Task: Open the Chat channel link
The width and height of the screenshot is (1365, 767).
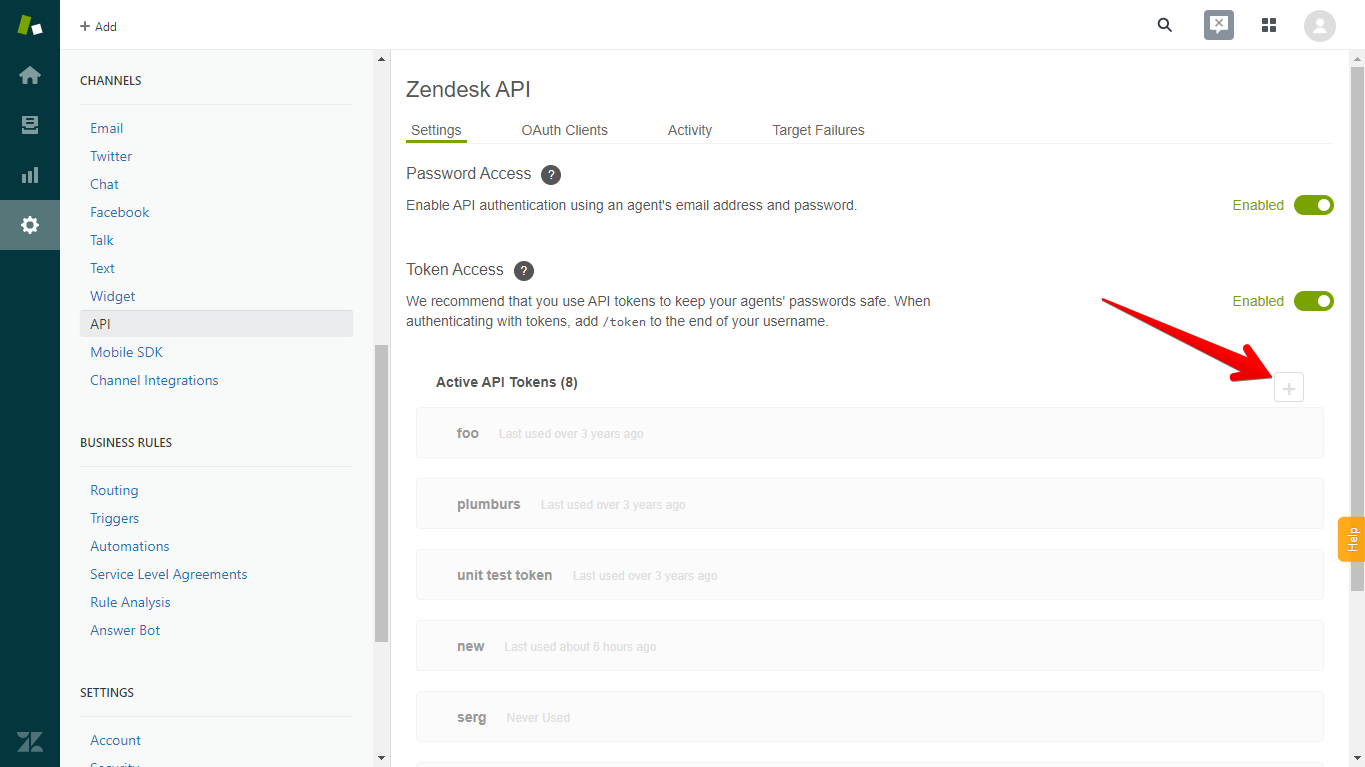Action: 104,184
